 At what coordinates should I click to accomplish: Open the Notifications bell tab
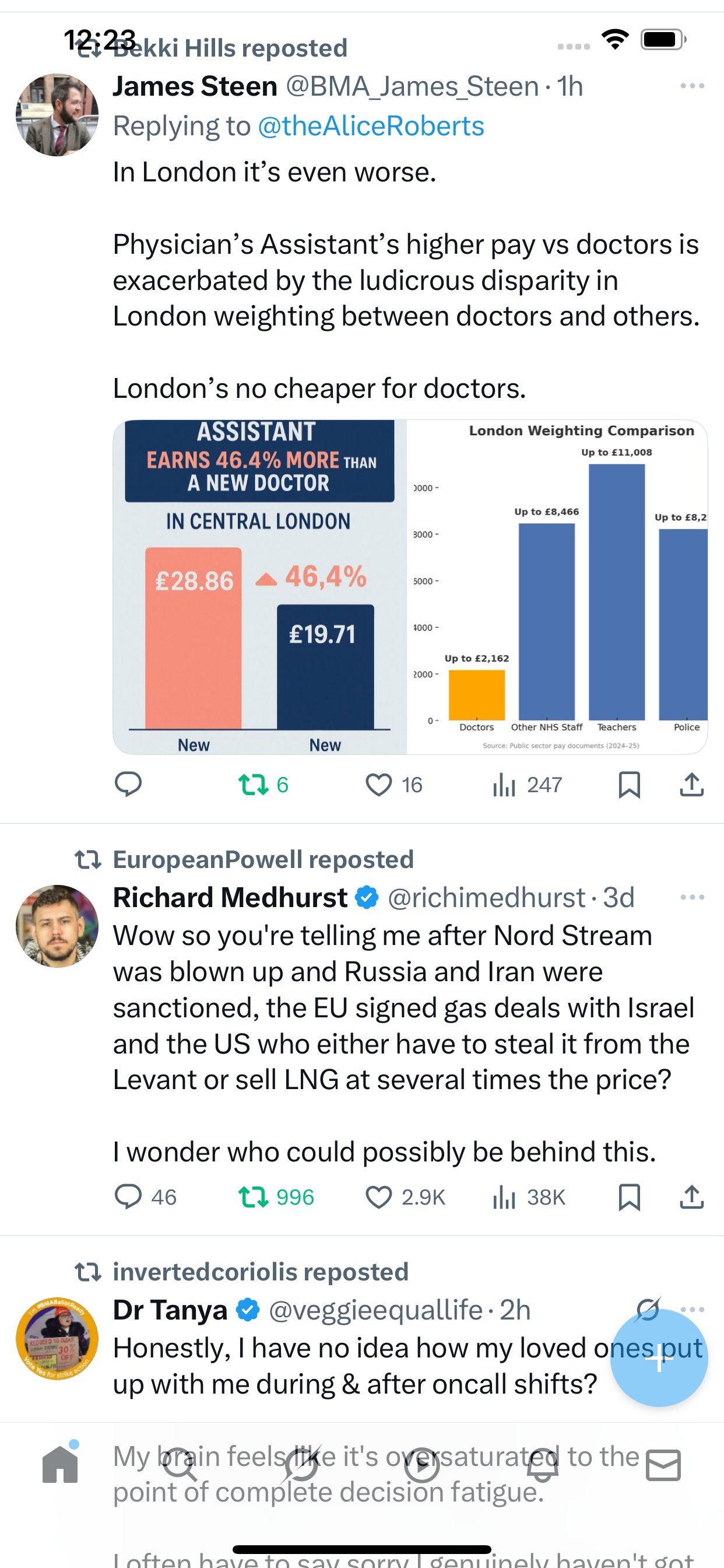click(543, 1465)
